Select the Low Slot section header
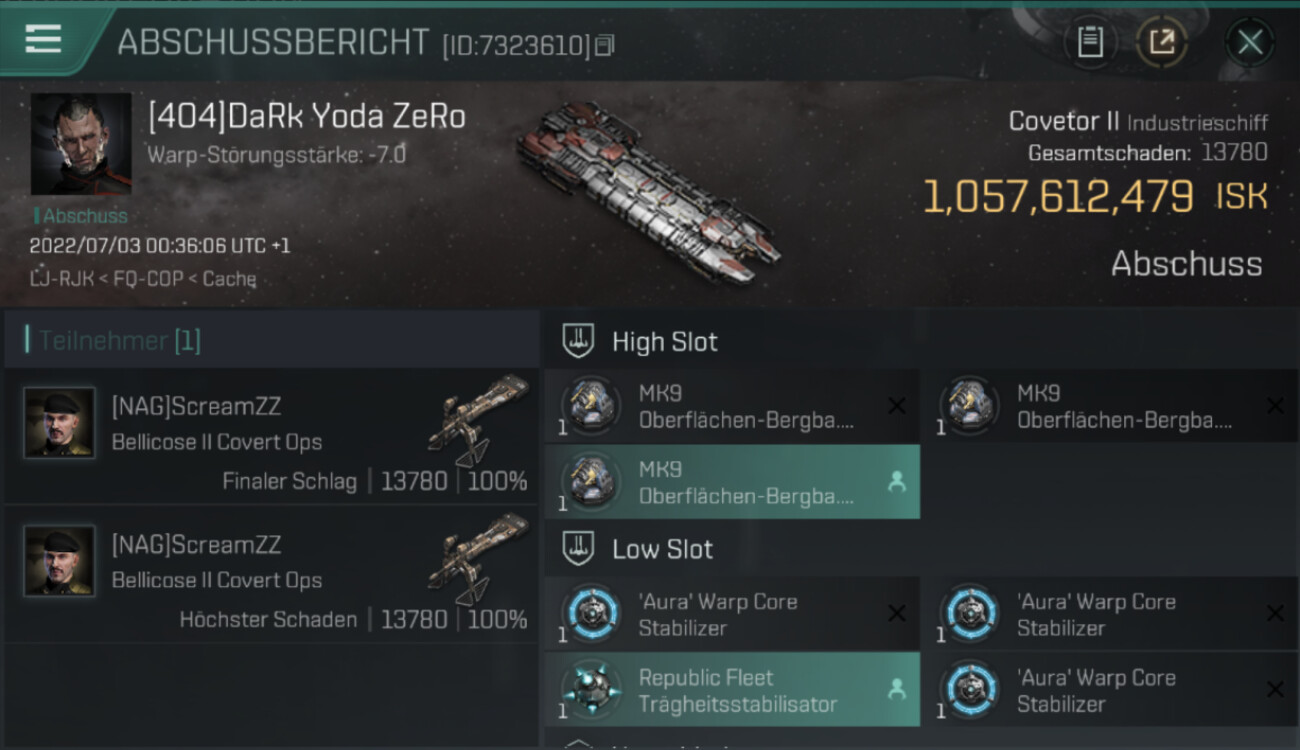Viewport: 1300px width, 750px height. point(662,549)
